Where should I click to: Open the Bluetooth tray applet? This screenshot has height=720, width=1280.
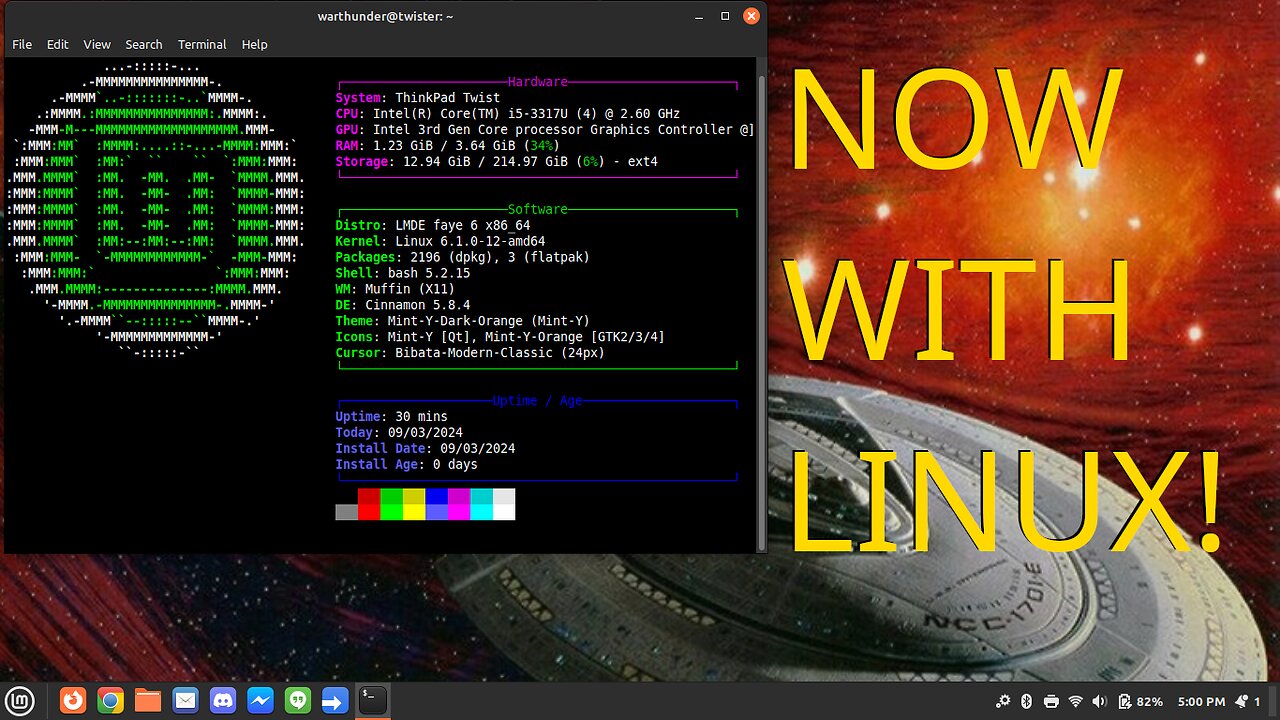pos(1028,702)
